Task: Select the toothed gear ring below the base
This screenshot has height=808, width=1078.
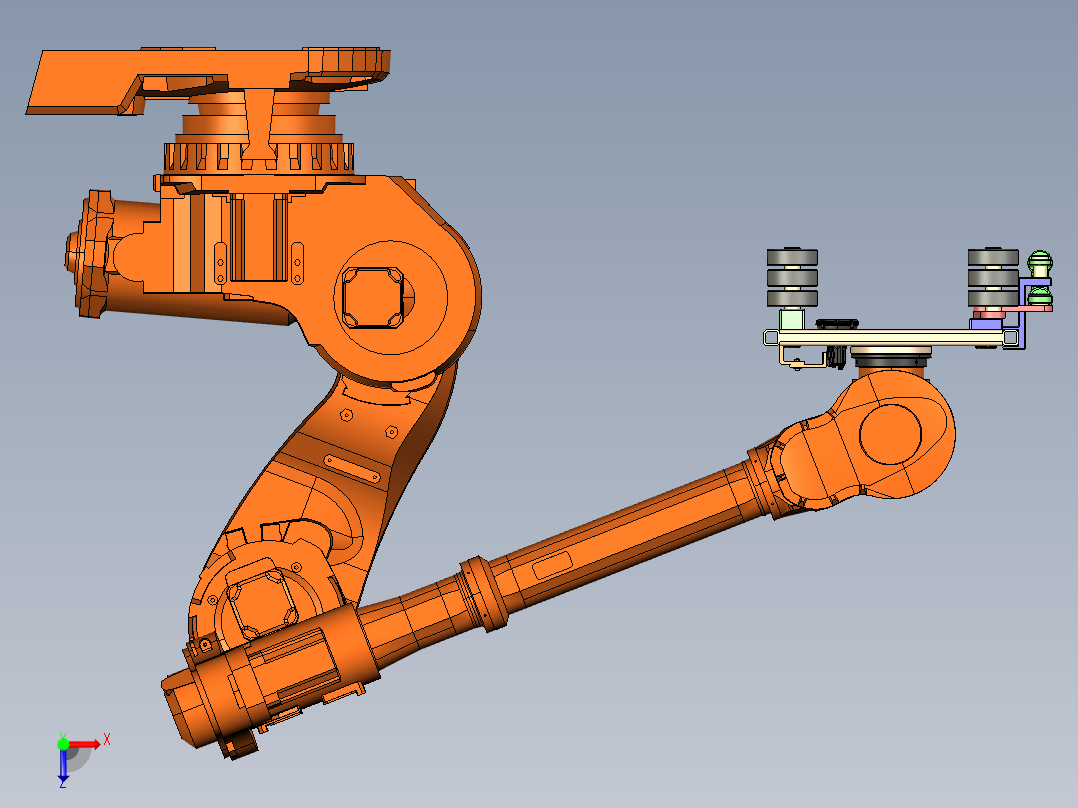Action: pos(258,157)
